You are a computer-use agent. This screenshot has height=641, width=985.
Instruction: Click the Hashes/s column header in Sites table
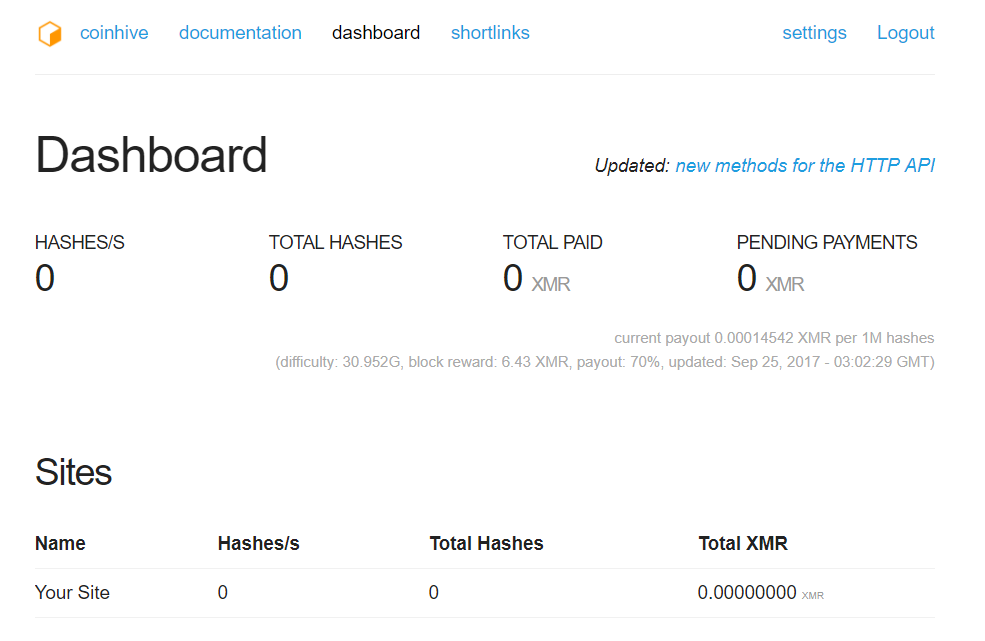(x=258, y=544)
